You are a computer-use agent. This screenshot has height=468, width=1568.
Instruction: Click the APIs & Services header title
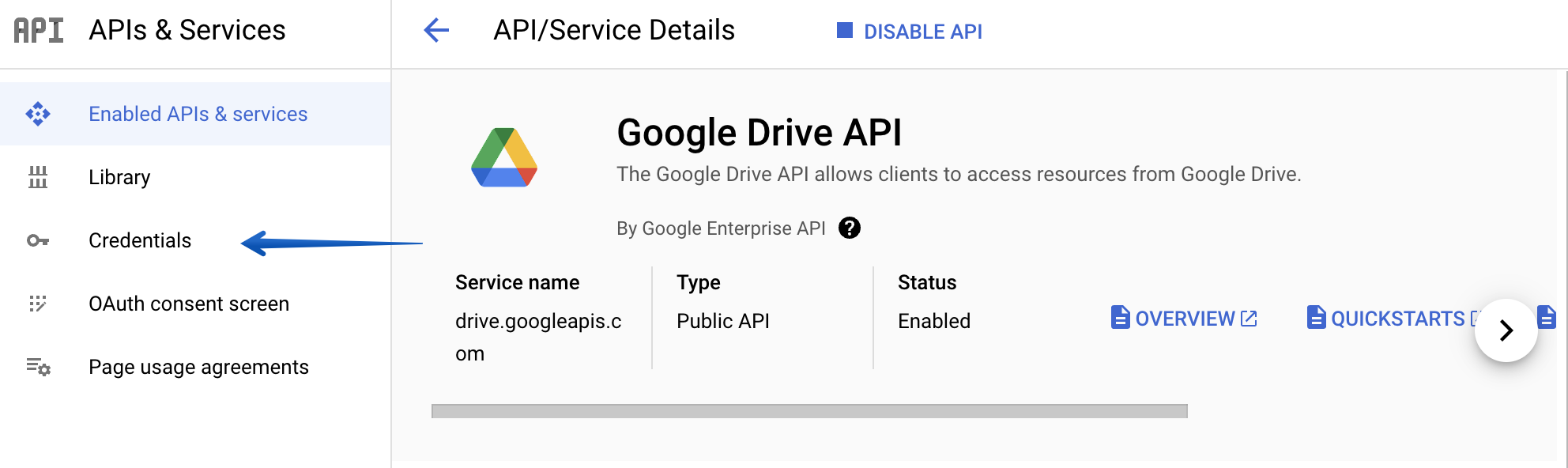(187, 30)
